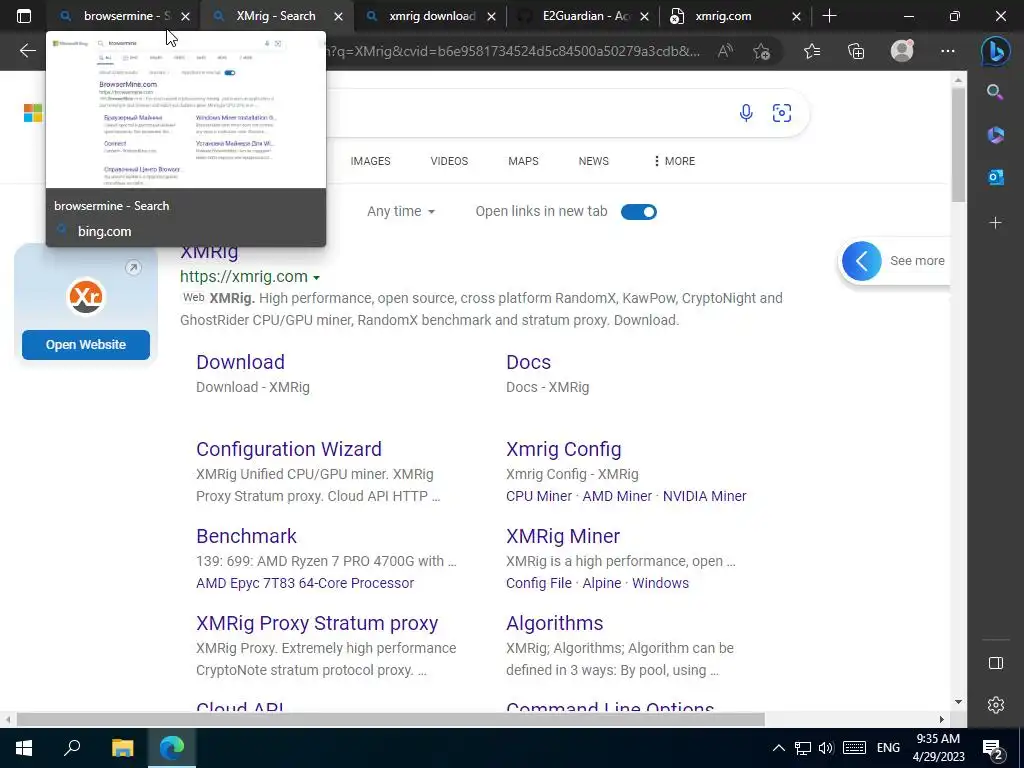The image size is (1024, 768).
Task: Click the XMRig logo in the site card
Action: (86, 297)
